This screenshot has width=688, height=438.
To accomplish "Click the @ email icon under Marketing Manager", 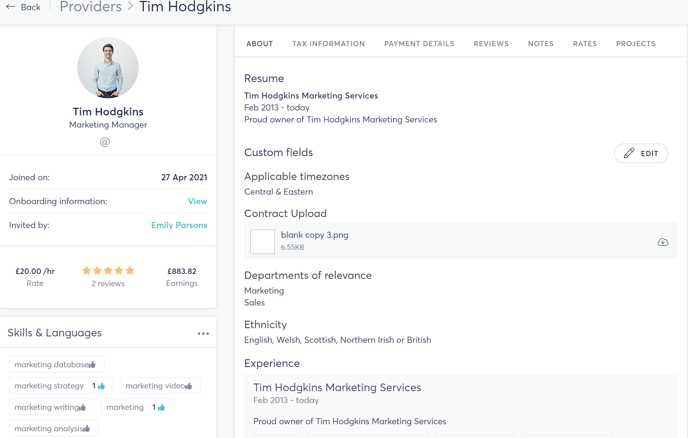I will 104,142.
